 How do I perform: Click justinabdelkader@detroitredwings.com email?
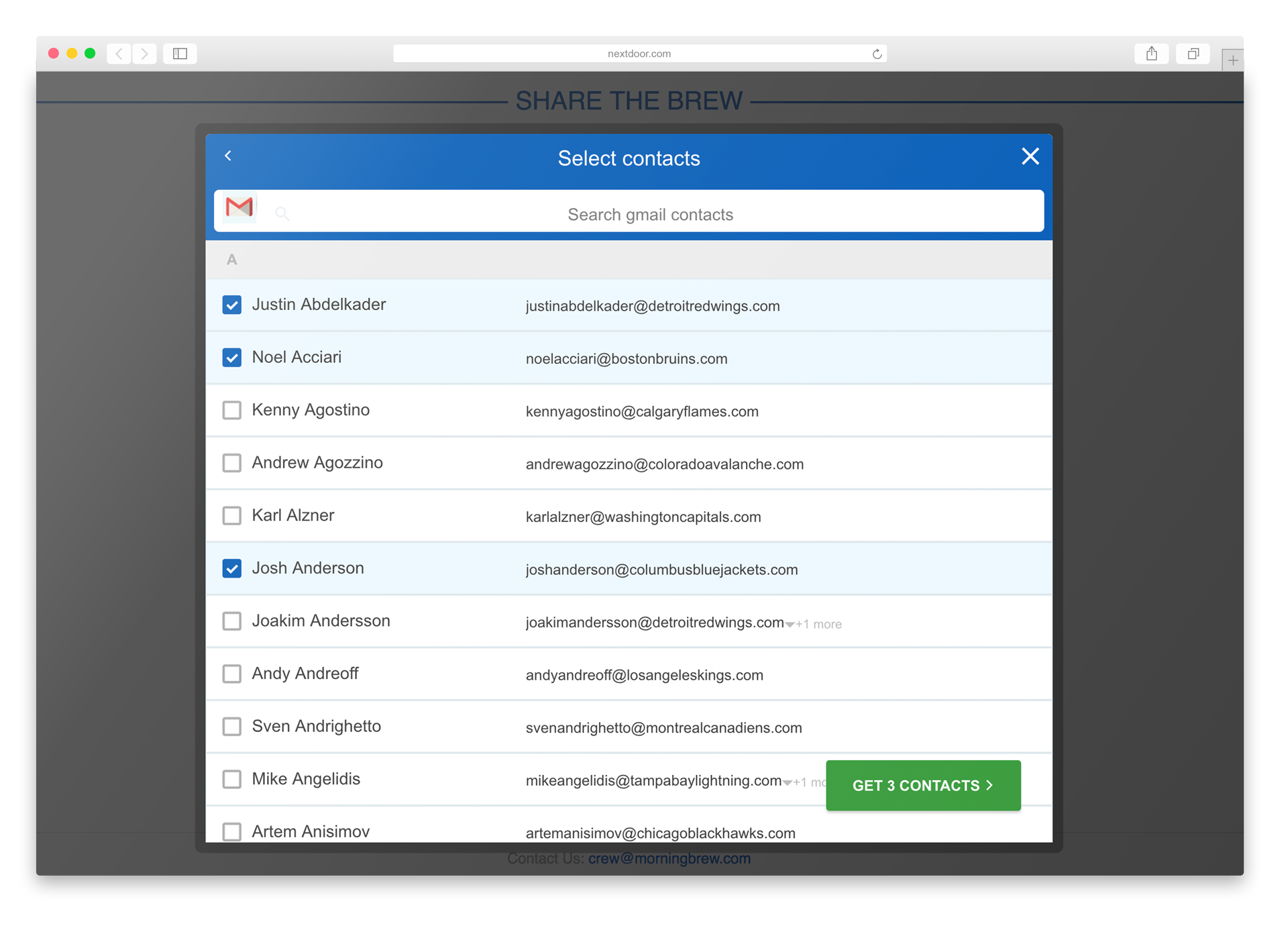click(653, 306)
